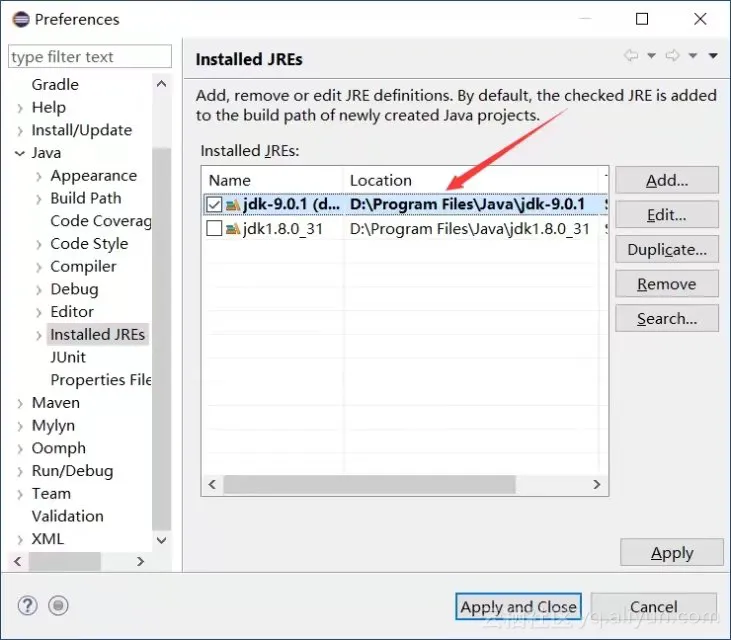
Task: Expand the Code Style node
Action: click(x=39, y=245)
